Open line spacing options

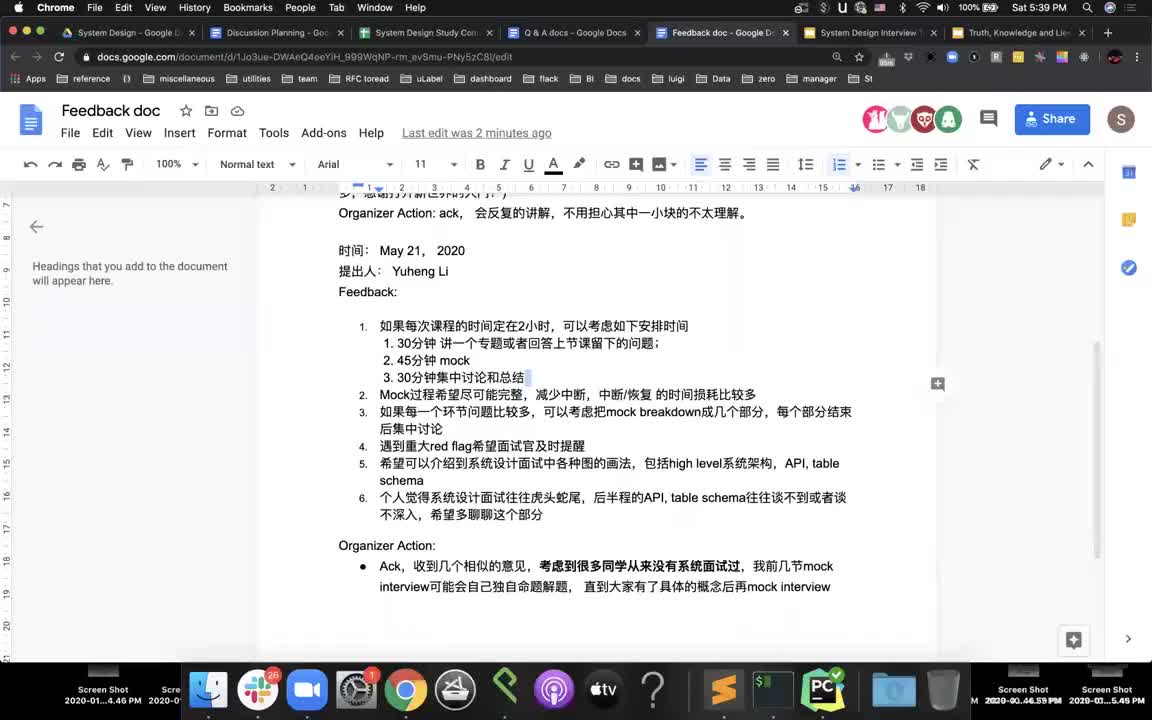[x=805, y=165]
